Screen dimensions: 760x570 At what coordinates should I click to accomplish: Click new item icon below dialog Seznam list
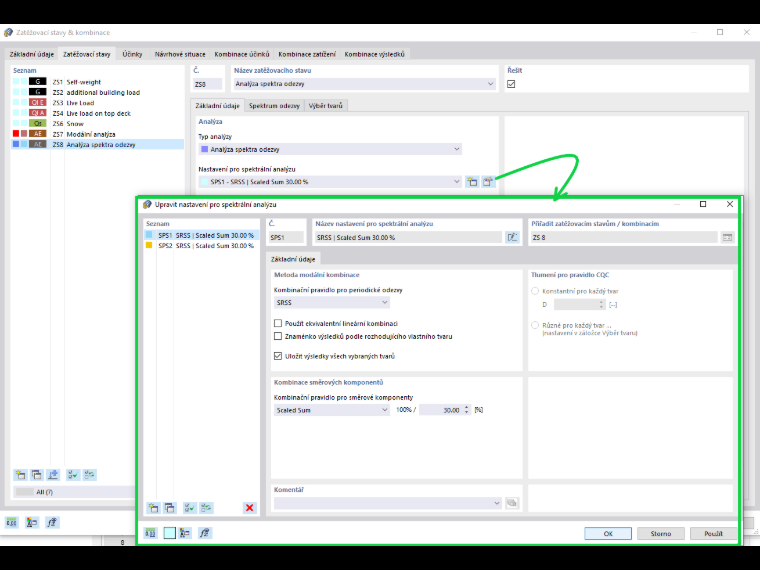tap(153, 507)
